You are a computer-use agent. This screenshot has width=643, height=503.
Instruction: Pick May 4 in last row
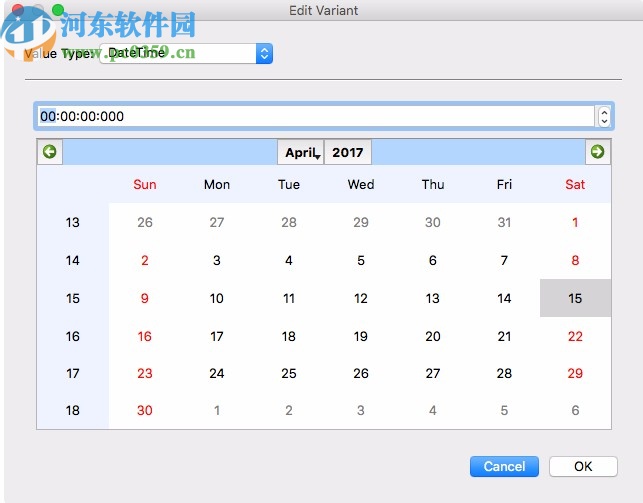coord(433,410)
